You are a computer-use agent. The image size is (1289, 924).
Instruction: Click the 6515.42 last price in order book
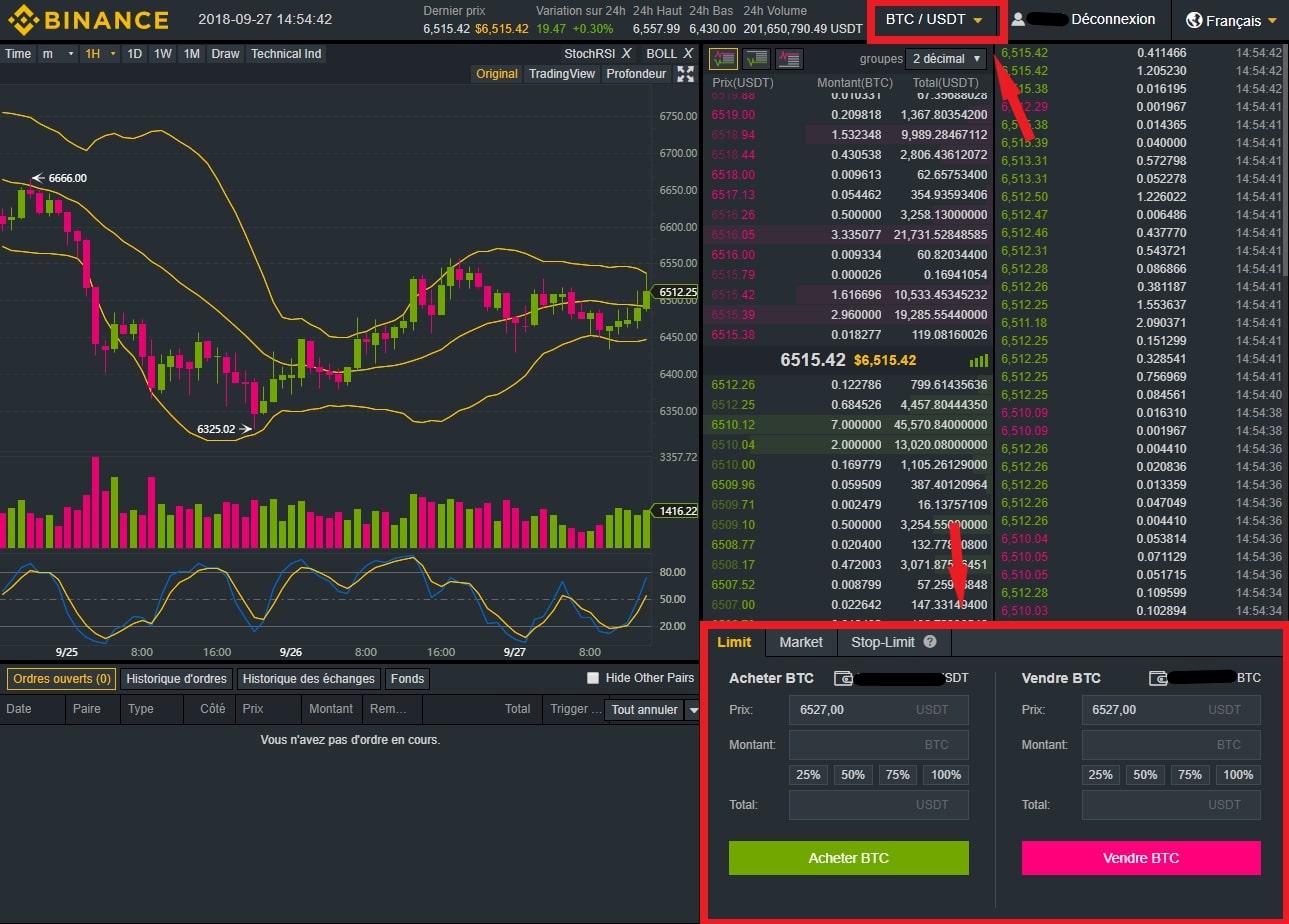click(813, 360)
